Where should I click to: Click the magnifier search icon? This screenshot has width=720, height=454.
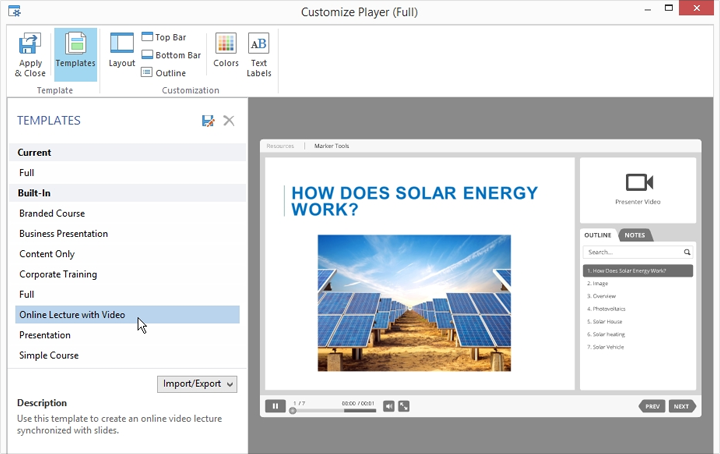point(687,252)
